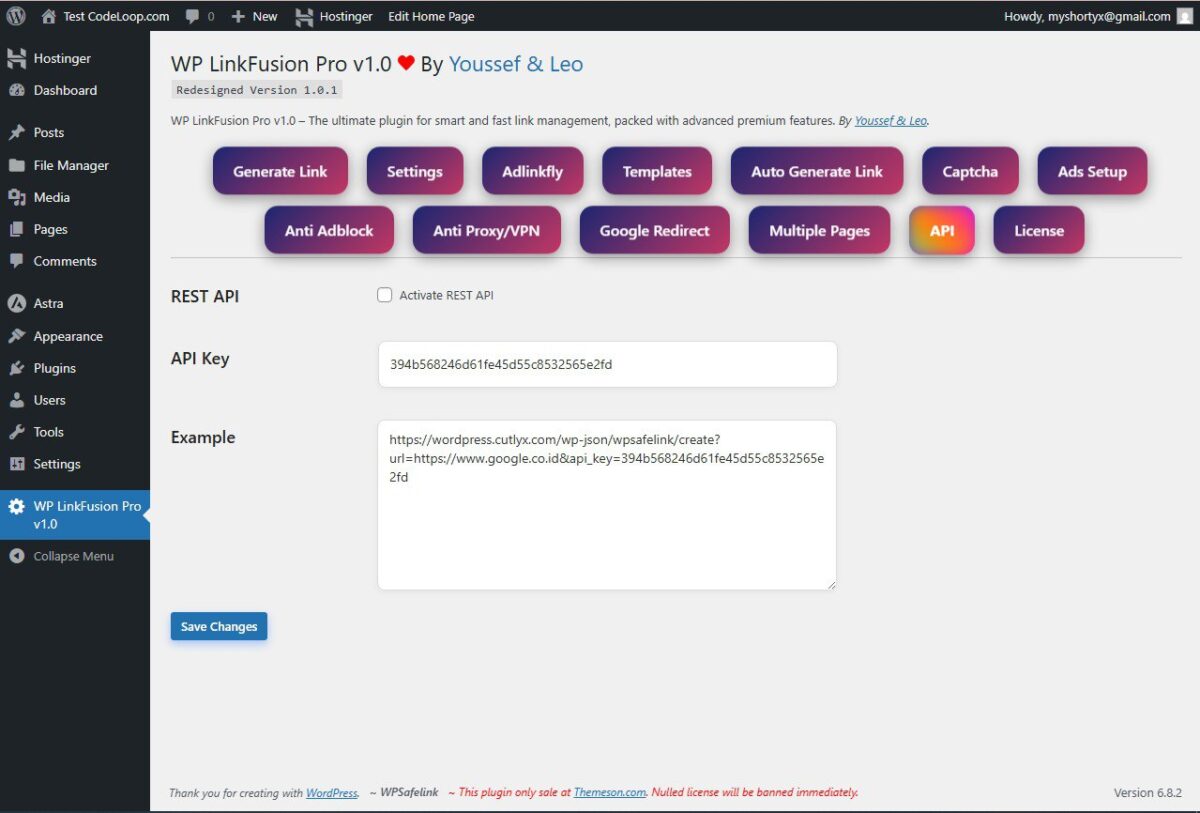This screenshot has width=1200, height=813.
Task: Switch to the Anti Proxy/VPN tab
Action: (x=486, y=230)
